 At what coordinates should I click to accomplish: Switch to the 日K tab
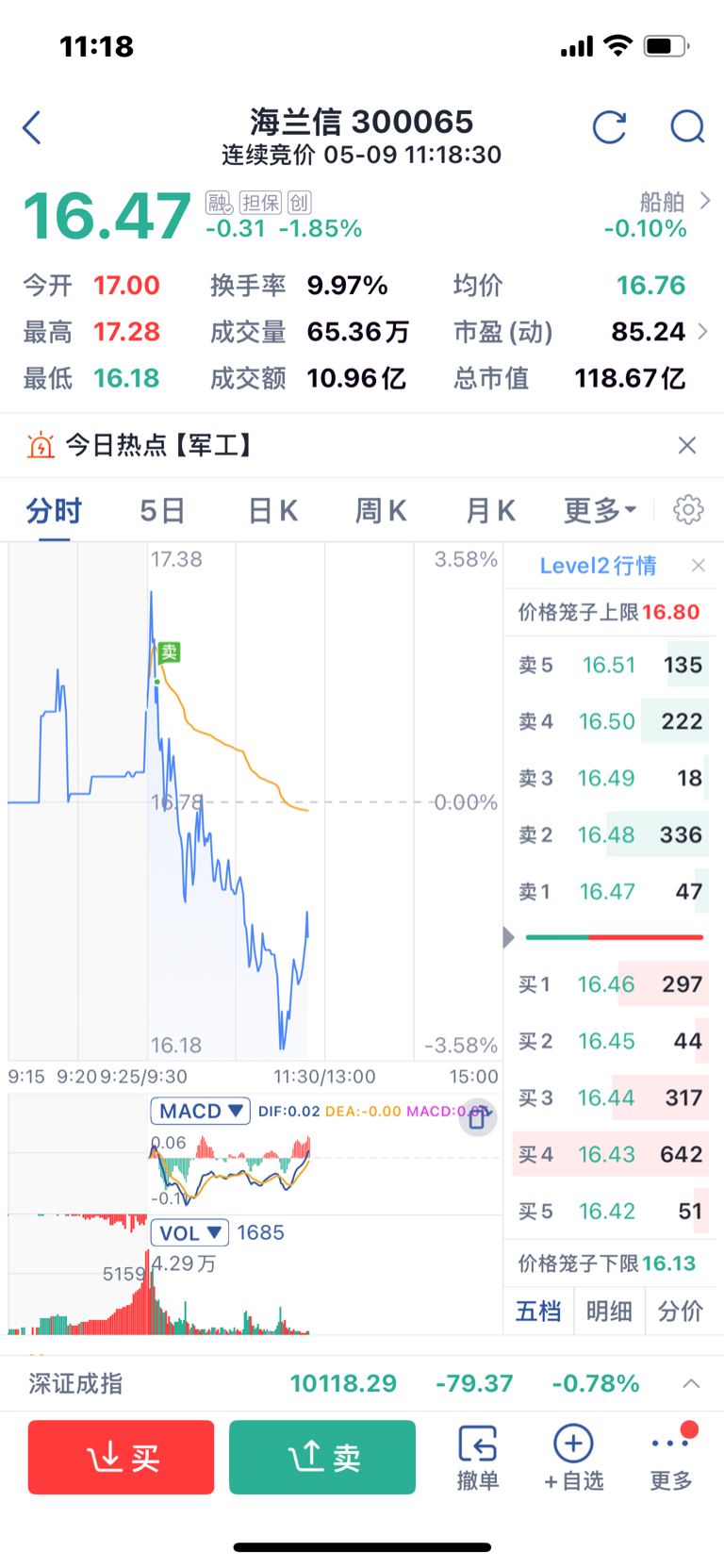click(x=273, y=510)
